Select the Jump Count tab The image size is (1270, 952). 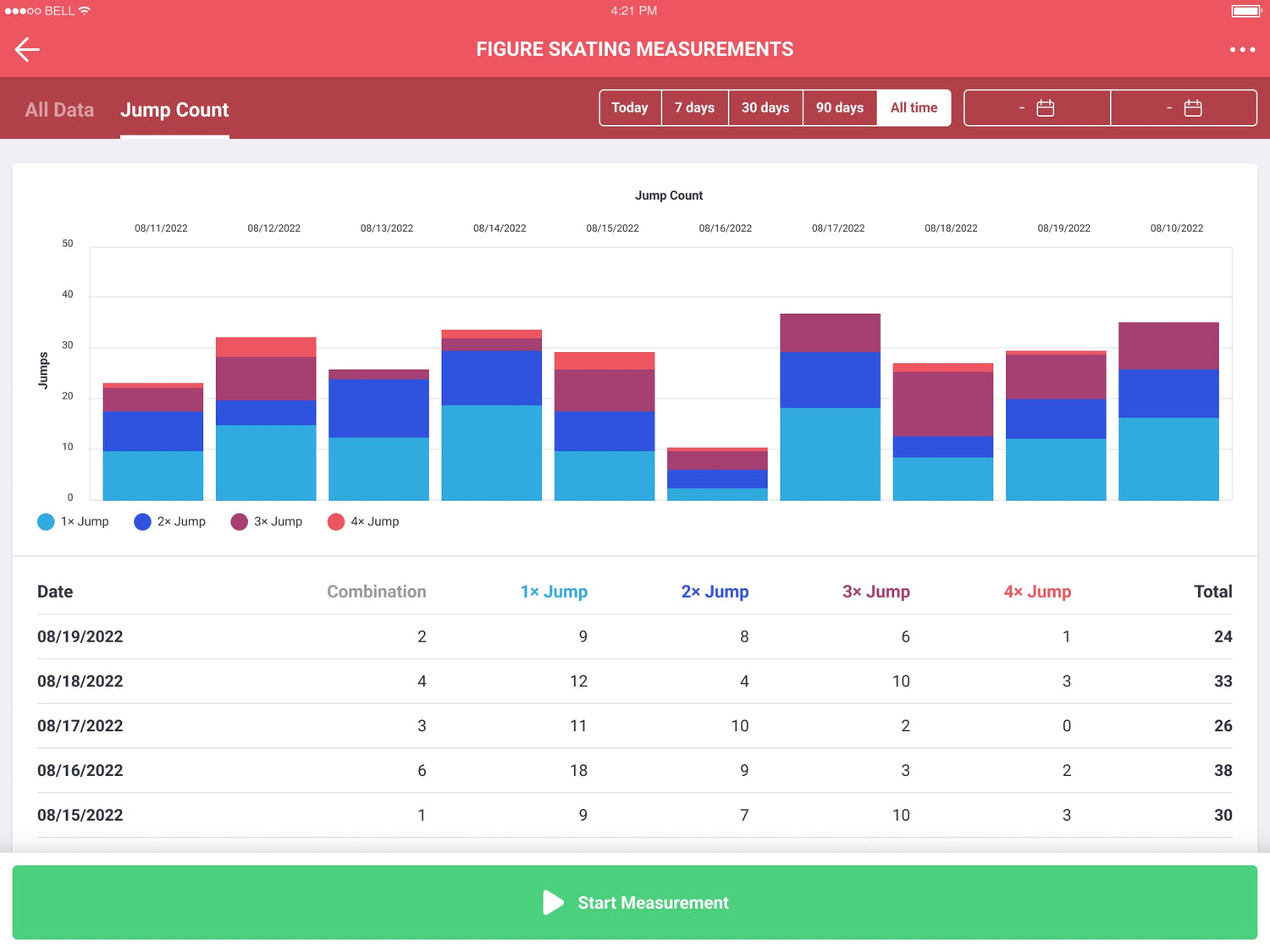click(174, 110)
